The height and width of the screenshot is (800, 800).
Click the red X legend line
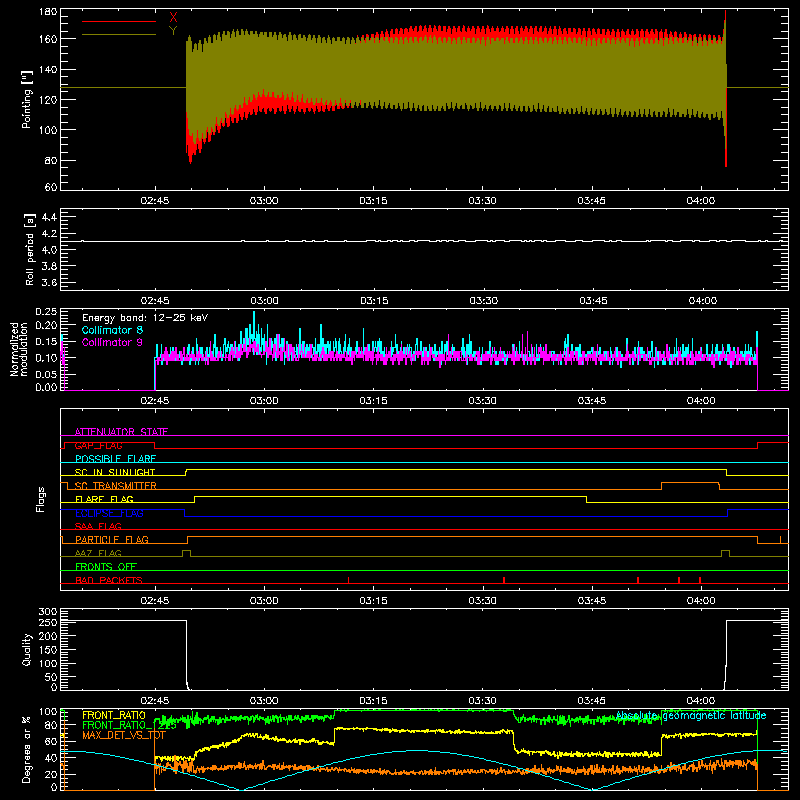(x=119, y=21)
